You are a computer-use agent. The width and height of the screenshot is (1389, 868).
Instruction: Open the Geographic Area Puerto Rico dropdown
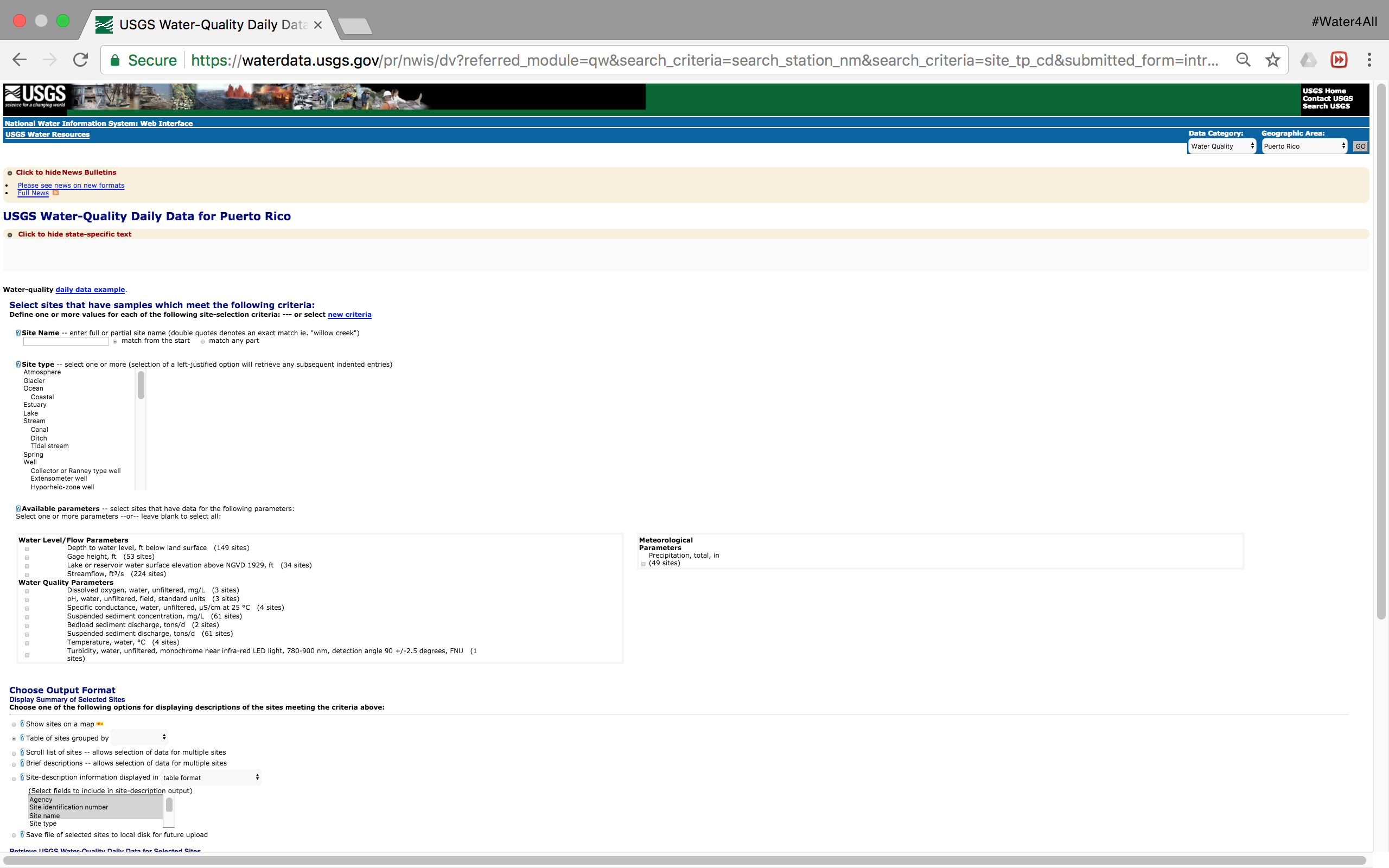(1304, 146)
